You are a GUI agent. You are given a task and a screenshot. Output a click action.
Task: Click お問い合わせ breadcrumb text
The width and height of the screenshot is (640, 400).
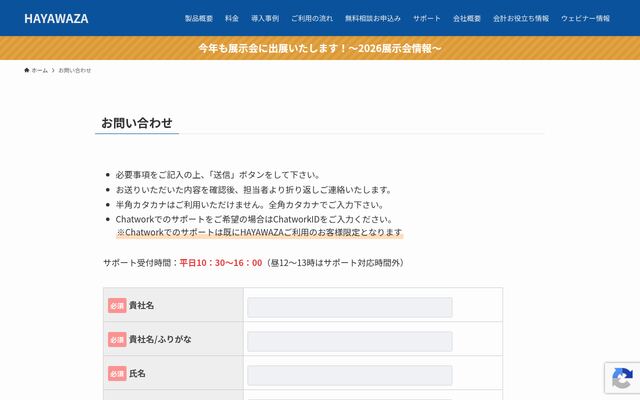click(75, 70)
